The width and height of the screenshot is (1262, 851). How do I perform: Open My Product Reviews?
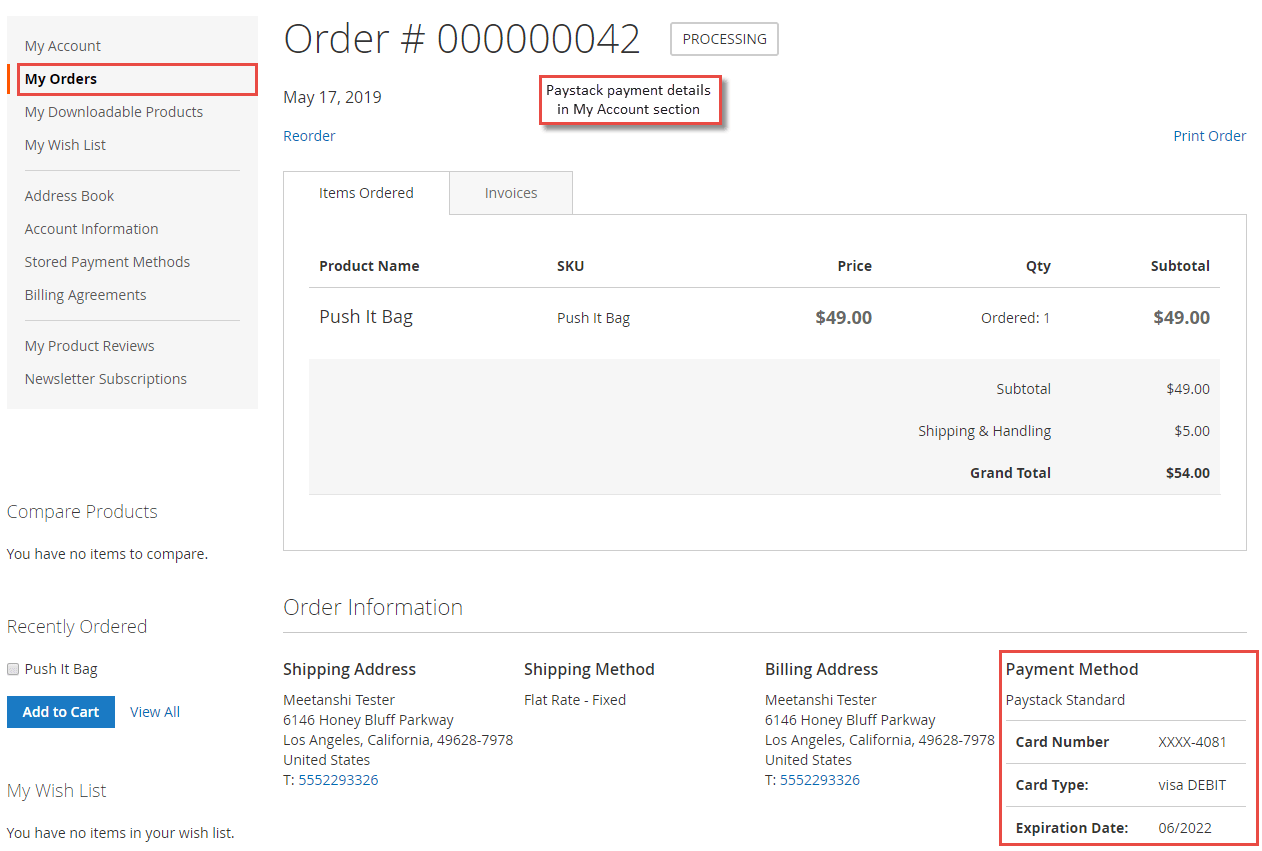point(89,345)
